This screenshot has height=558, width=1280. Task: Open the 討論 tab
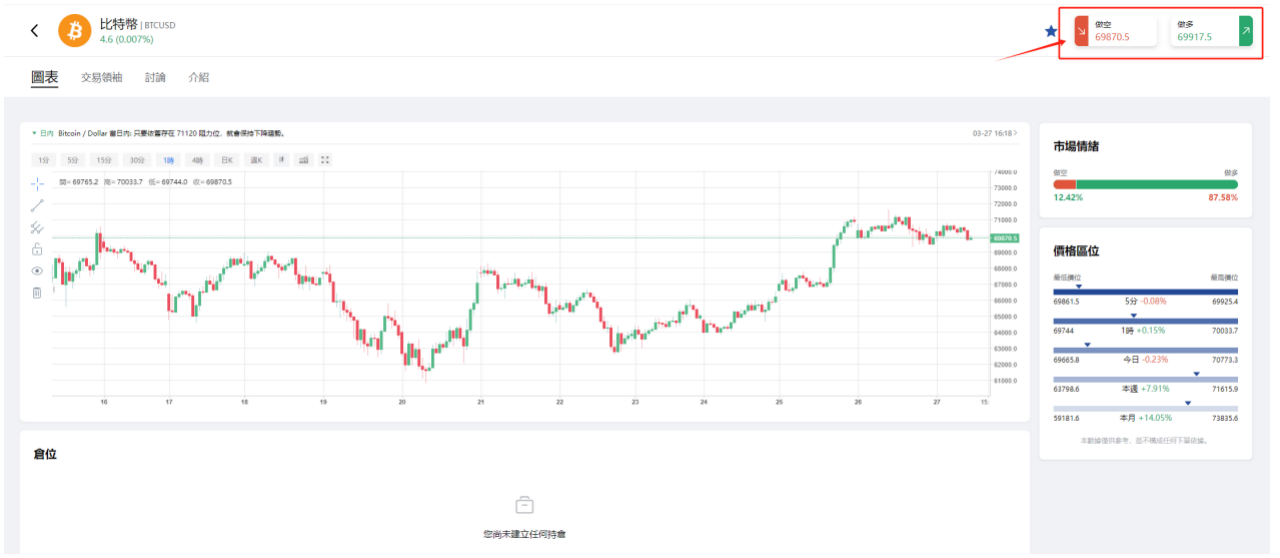click(x=155, y=77)
